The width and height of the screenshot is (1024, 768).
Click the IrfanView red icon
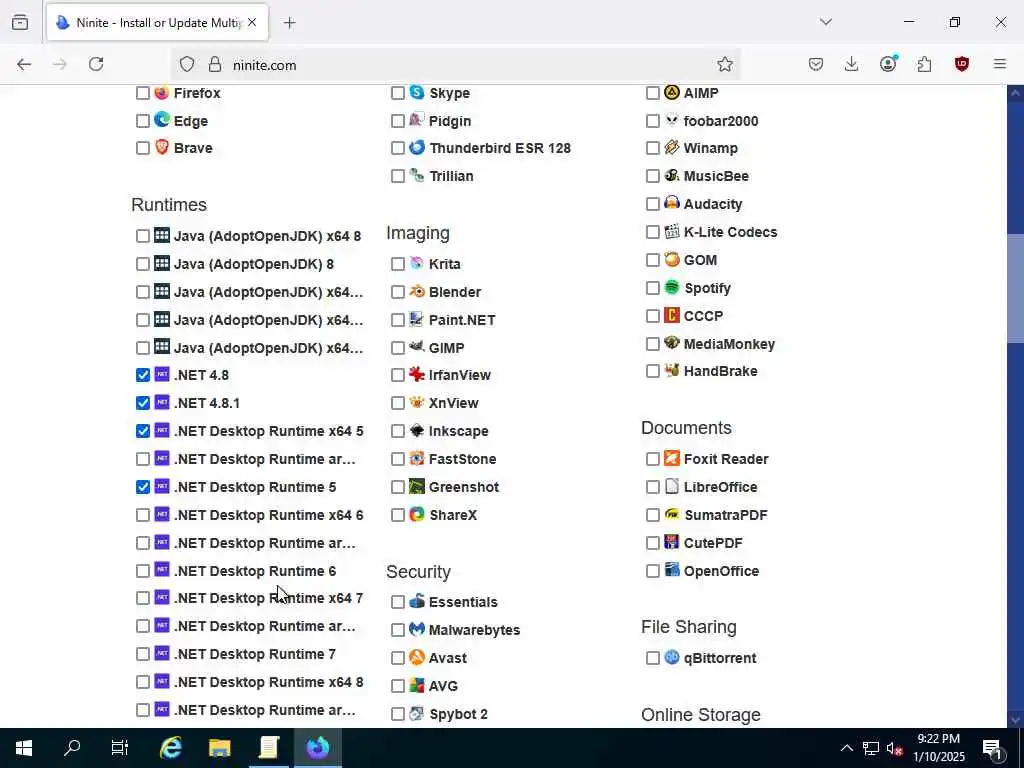pos(417,374)
